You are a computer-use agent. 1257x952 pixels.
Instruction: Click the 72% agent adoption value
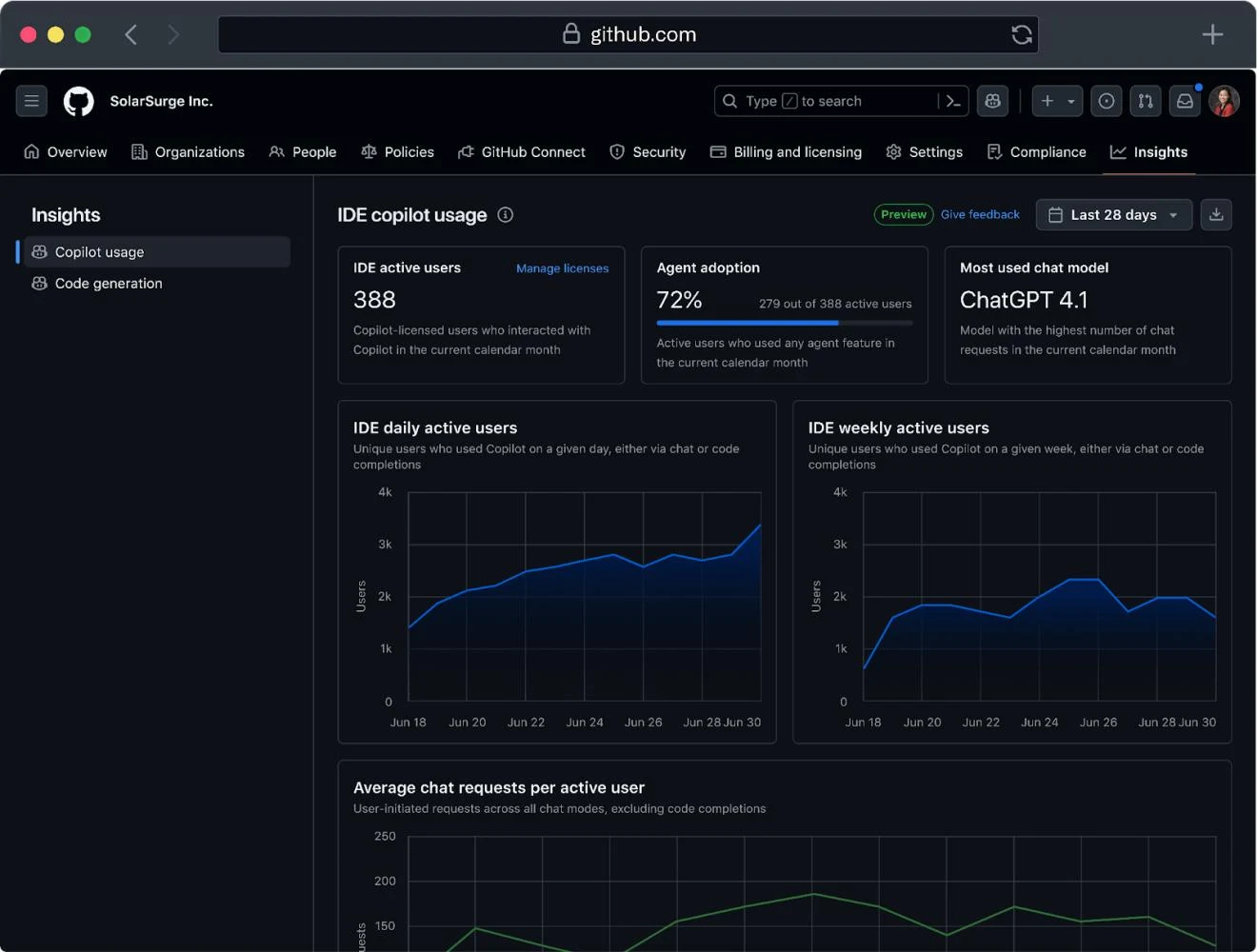[679, 300]
